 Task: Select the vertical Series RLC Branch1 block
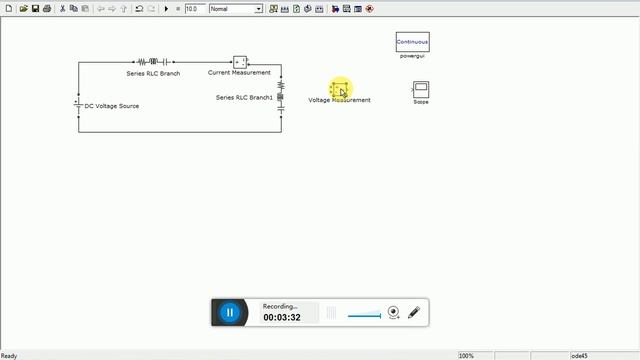tap(281, 97)
